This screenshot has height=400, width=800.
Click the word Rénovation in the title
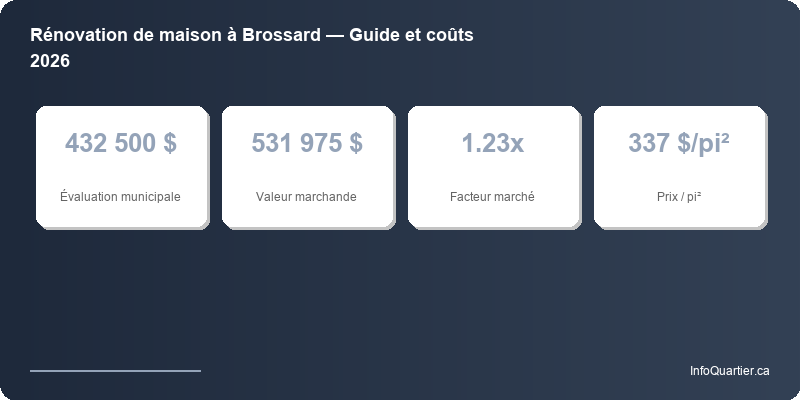[78, 35]
